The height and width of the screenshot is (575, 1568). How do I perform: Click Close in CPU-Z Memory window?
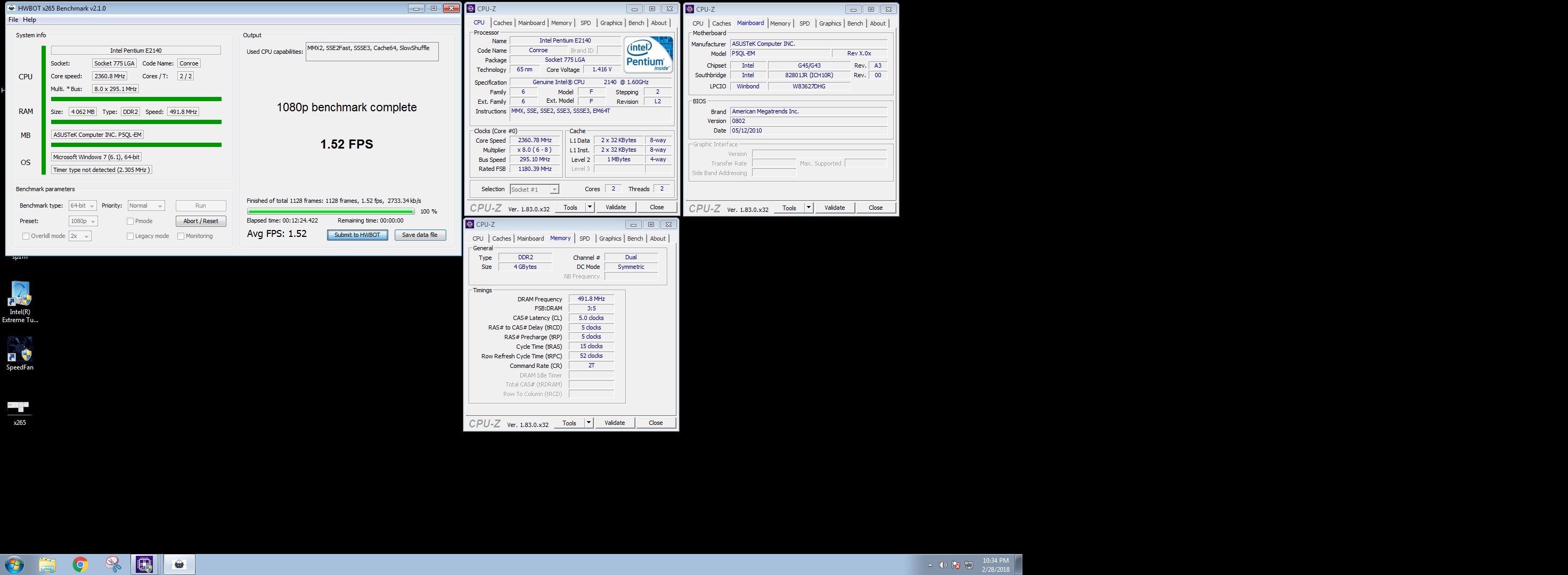pyautogui.click(x=656, y=423)
